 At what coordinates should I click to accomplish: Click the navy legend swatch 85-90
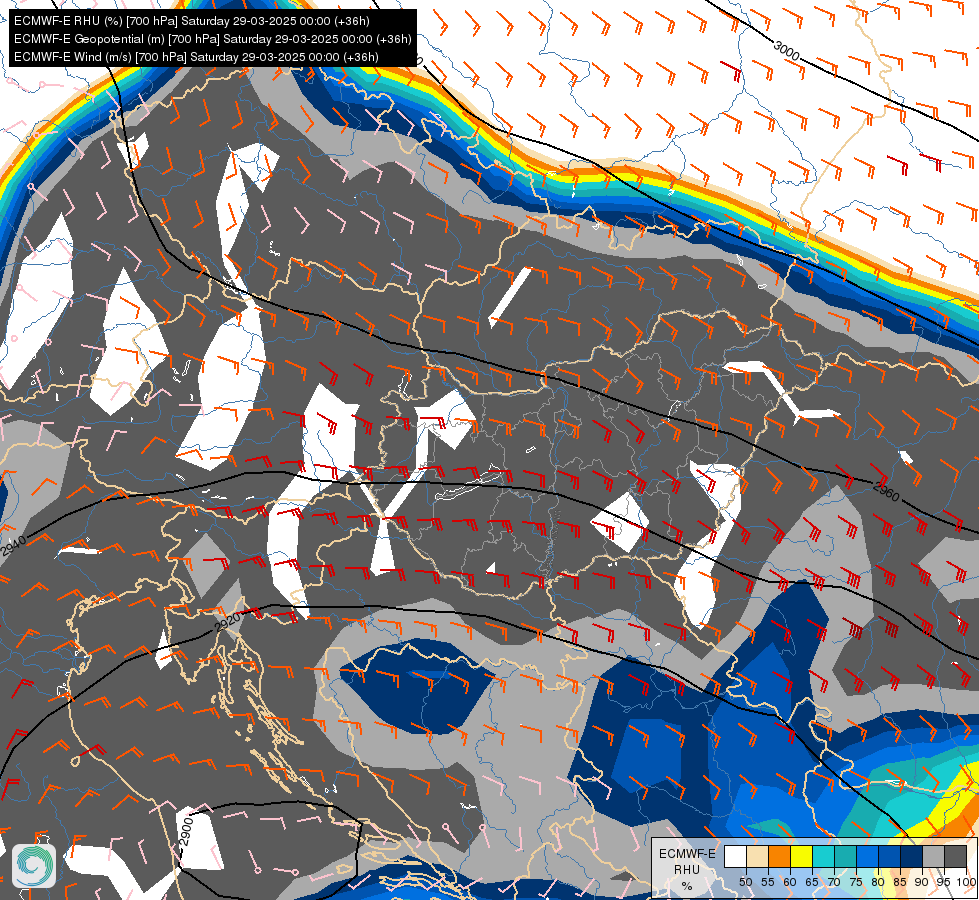pyautogui.click(x=912, y=857)
